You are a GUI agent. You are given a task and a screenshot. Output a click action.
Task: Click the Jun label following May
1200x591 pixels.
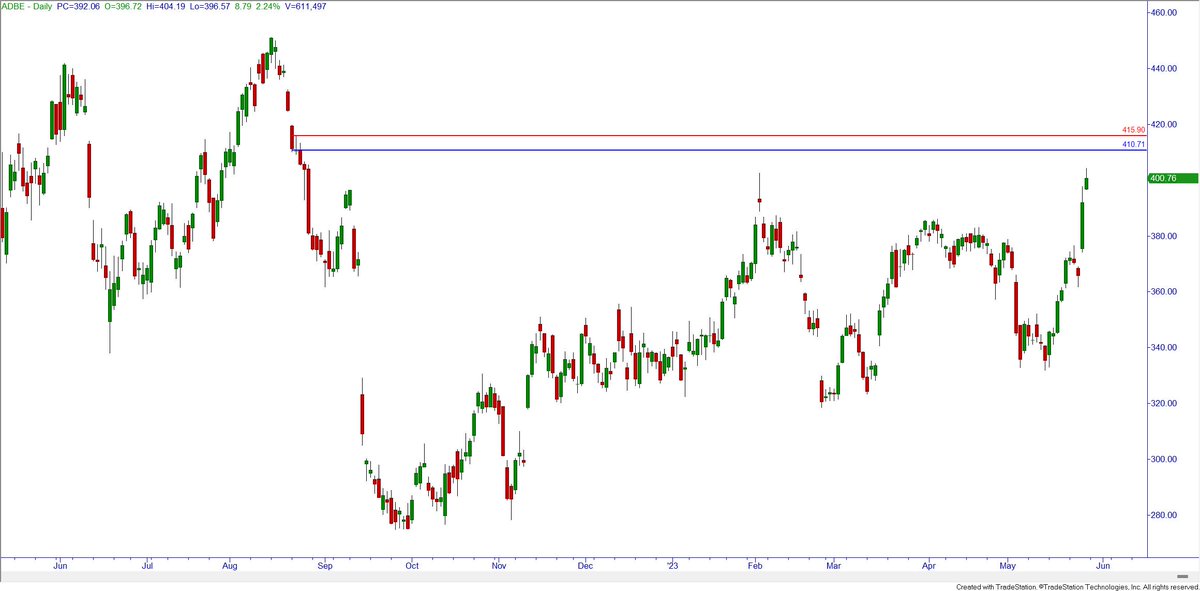pyautogui.click(x=1103, y=564)
